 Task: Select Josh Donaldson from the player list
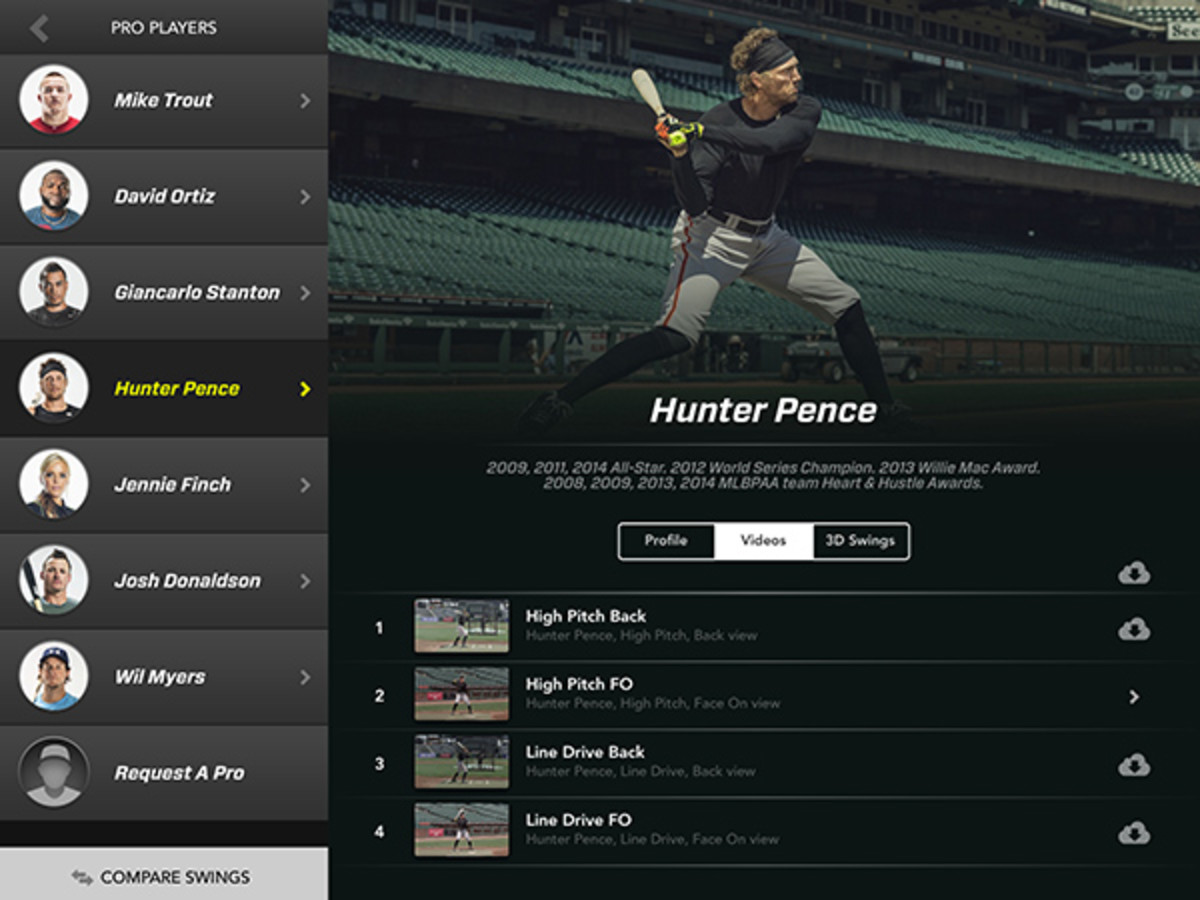pos(164,581)
